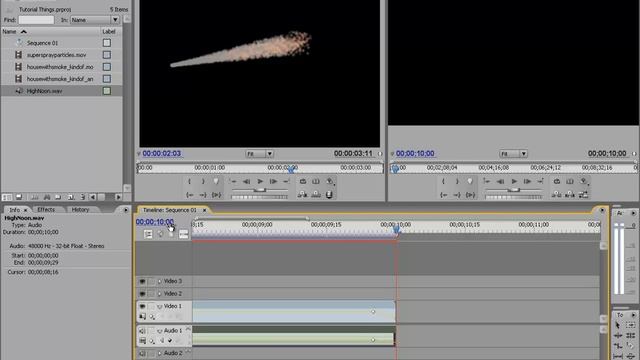640x360 pixels.
Task: Mute the Audio 1 track speaker
Action: point(142,331)
